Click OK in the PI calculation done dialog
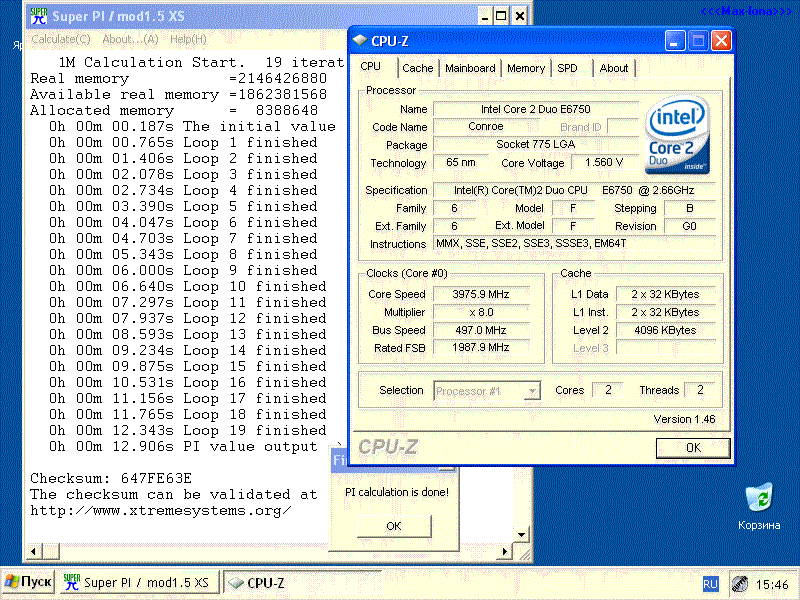Image resolution: width=800 pixels, height=600 pixels. point(394,526)
